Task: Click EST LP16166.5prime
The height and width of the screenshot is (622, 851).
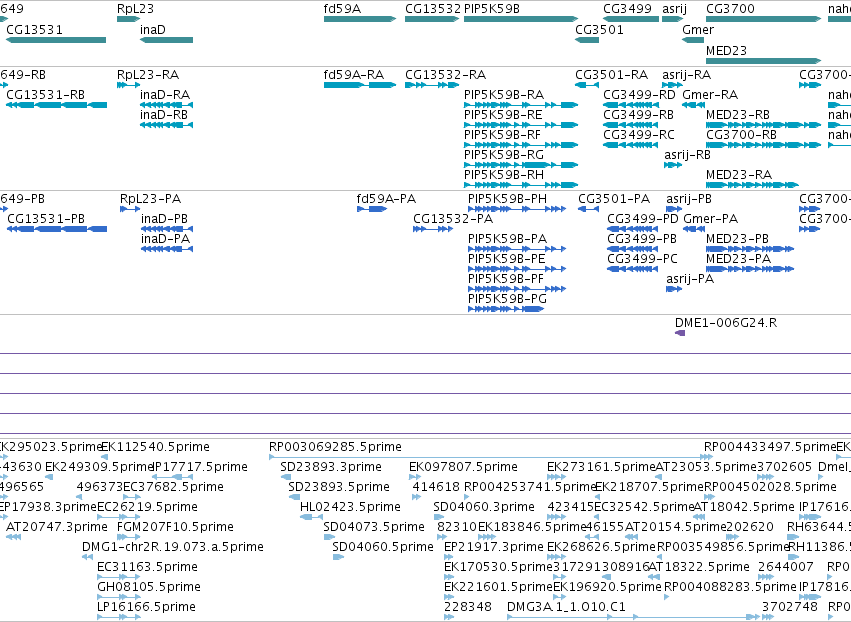Action: coord(119,617)
